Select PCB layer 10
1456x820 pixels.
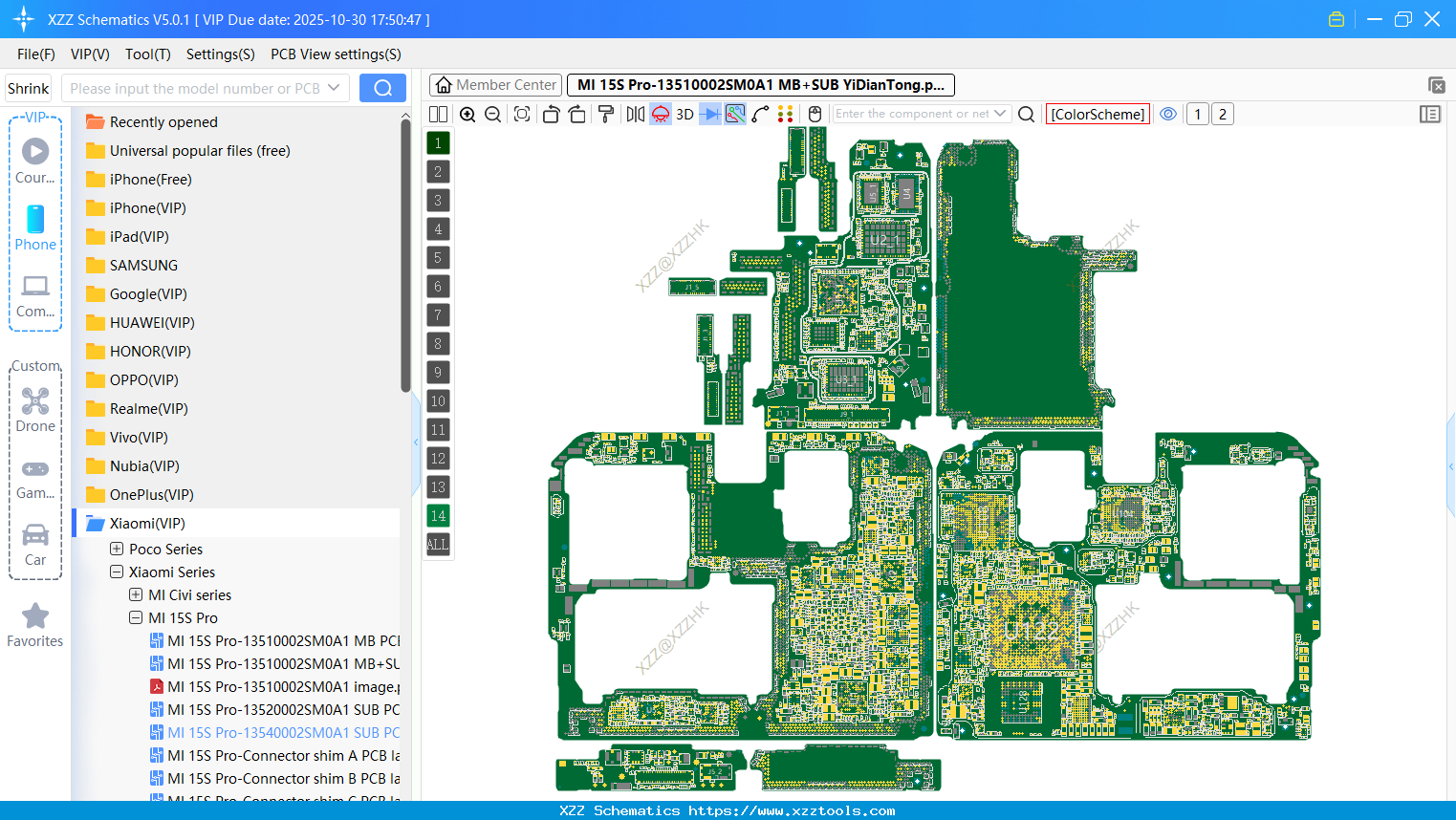tap(438, 400)
